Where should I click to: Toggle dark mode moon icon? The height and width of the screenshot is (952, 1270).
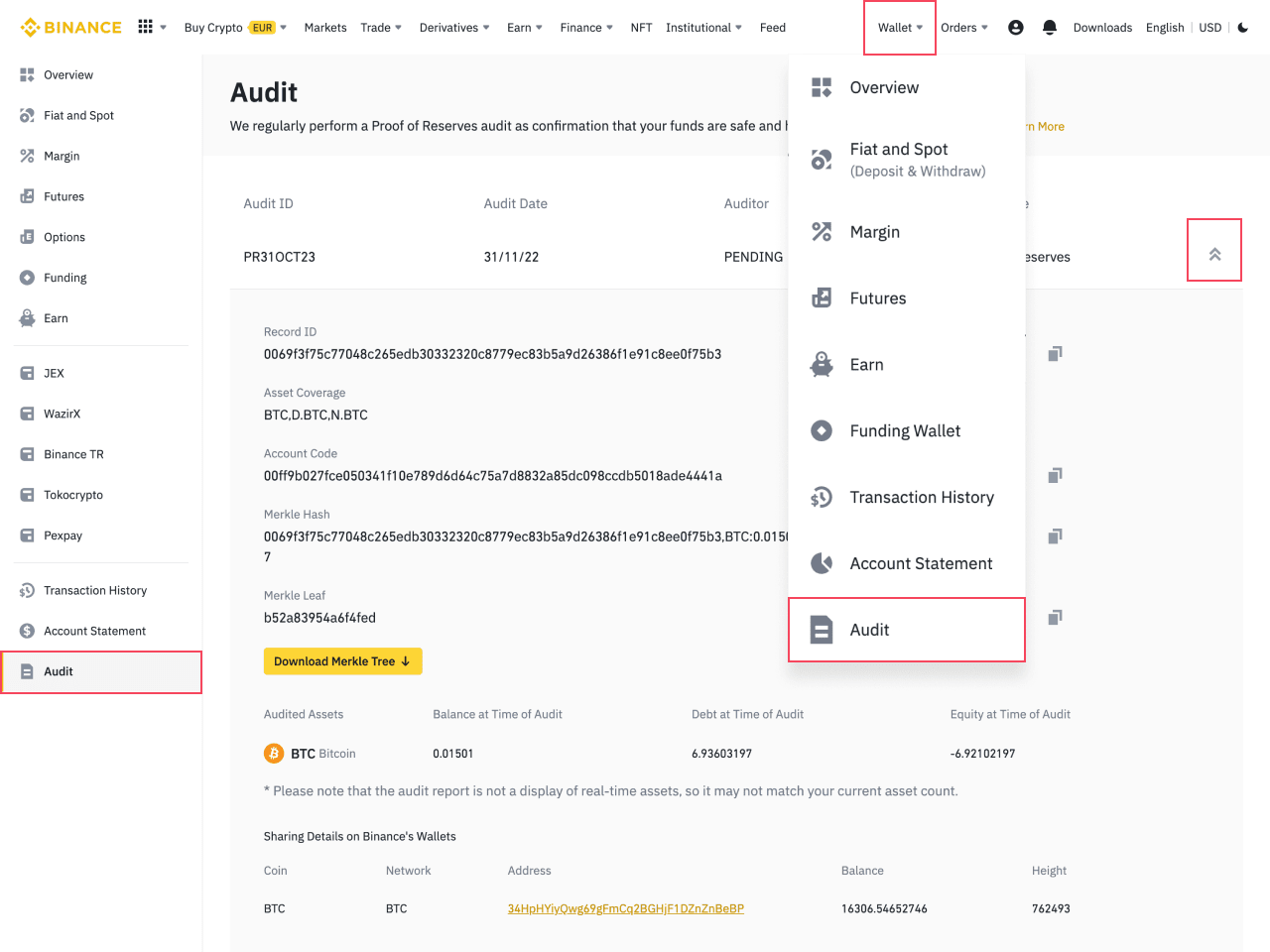coord(1243,28)
